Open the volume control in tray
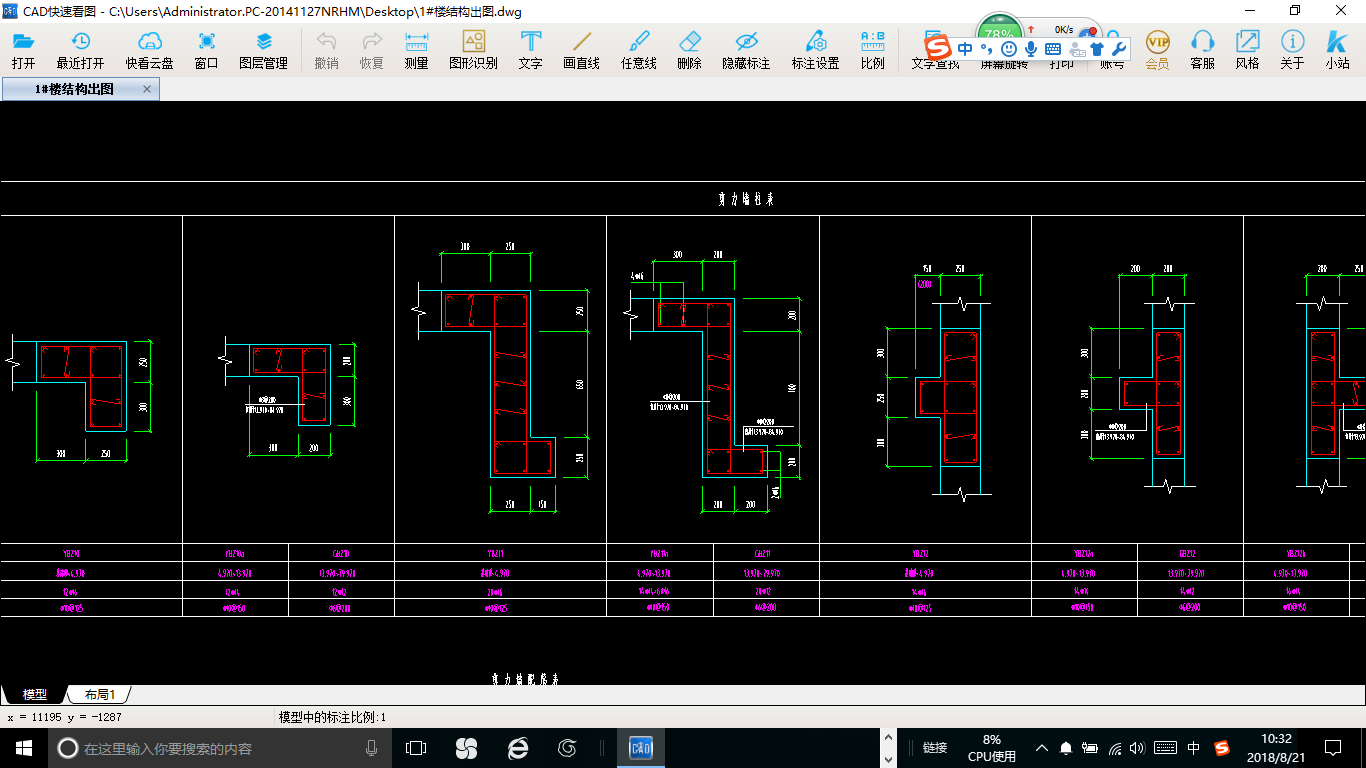 point(1139,748)
